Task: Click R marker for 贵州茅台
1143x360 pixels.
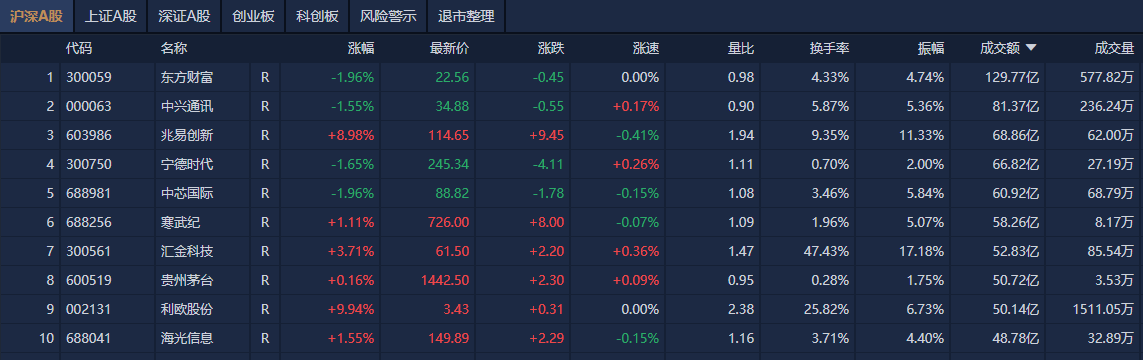Action: tap(265, 281)
